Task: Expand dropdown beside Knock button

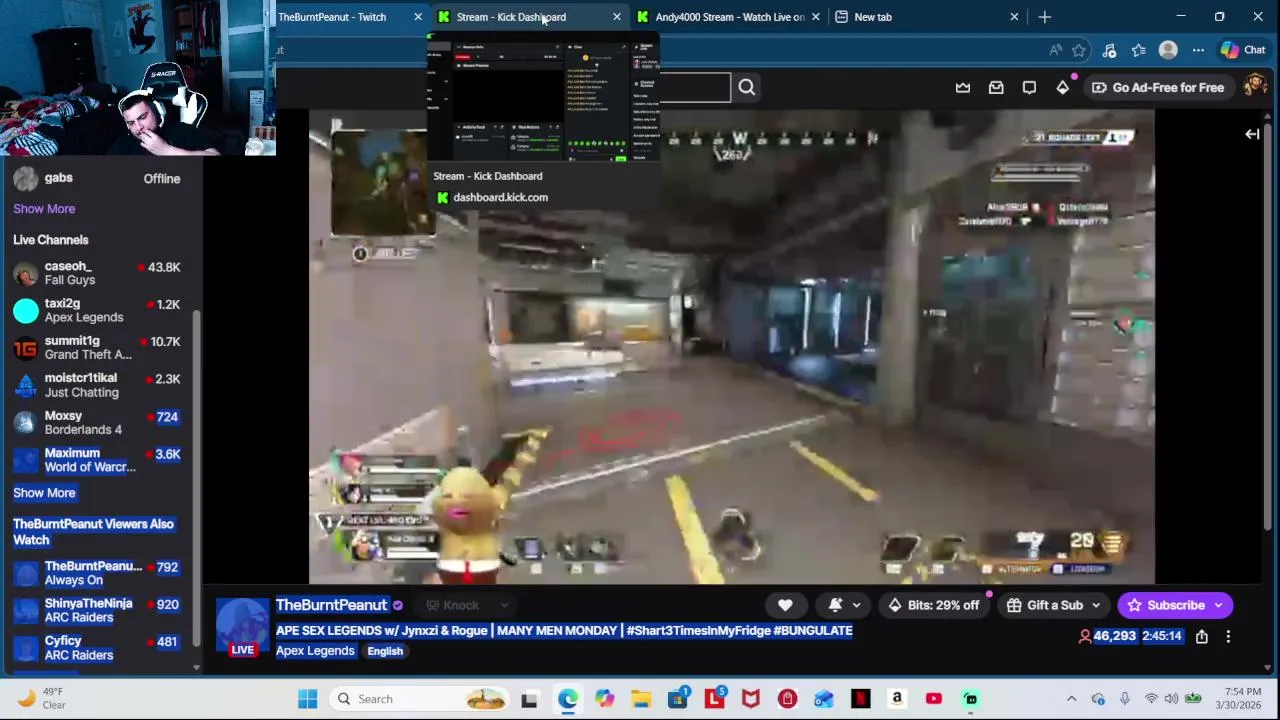Action: point(504,605)
